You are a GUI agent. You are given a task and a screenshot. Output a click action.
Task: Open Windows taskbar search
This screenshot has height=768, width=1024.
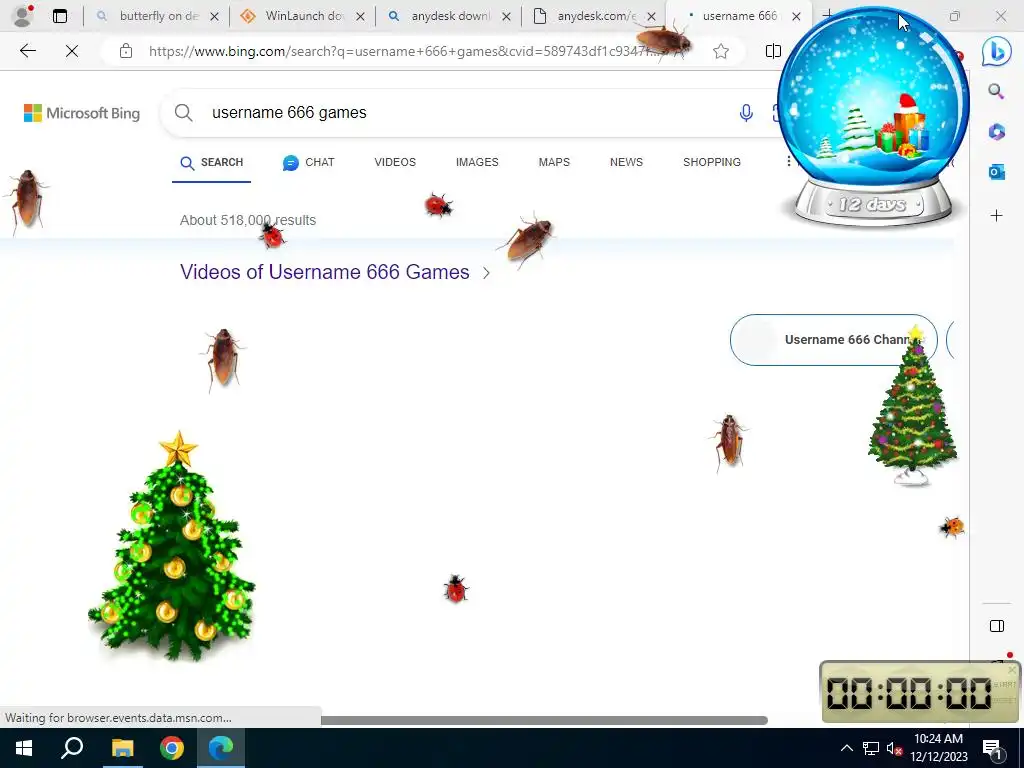tap(72, 748)
